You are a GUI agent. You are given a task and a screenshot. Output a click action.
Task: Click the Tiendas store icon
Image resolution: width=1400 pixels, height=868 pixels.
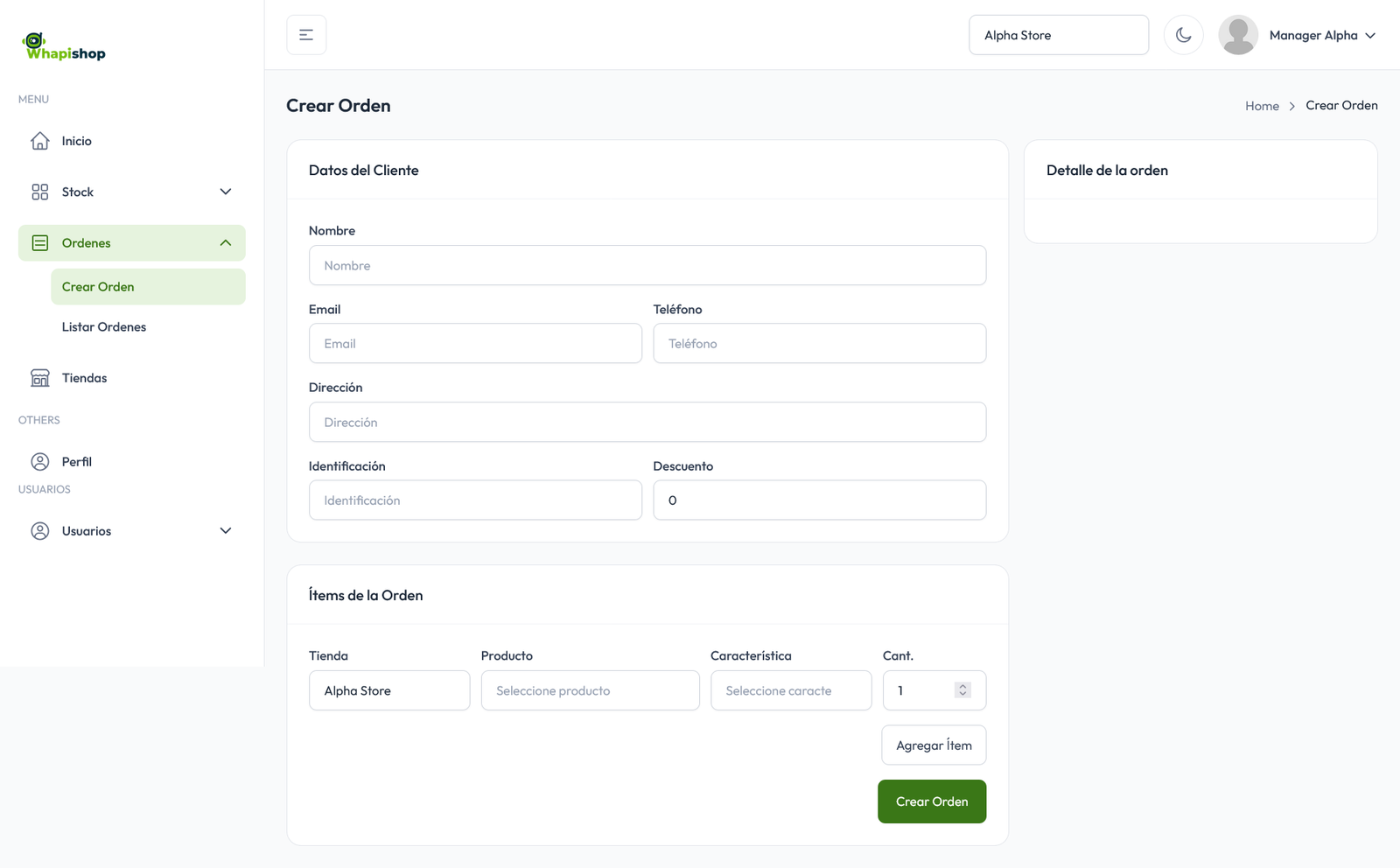[x=40, y=378]
